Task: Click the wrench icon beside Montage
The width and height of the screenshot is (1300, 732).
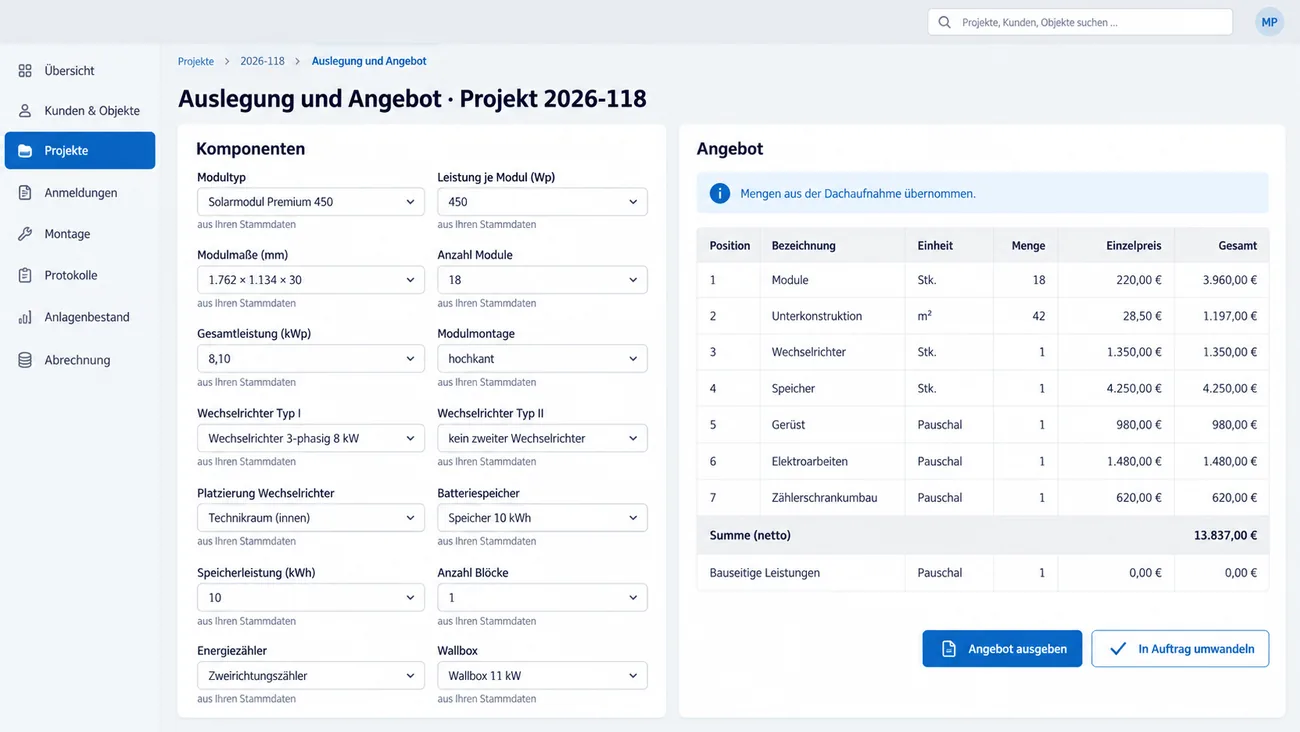Action: point(25,234)
